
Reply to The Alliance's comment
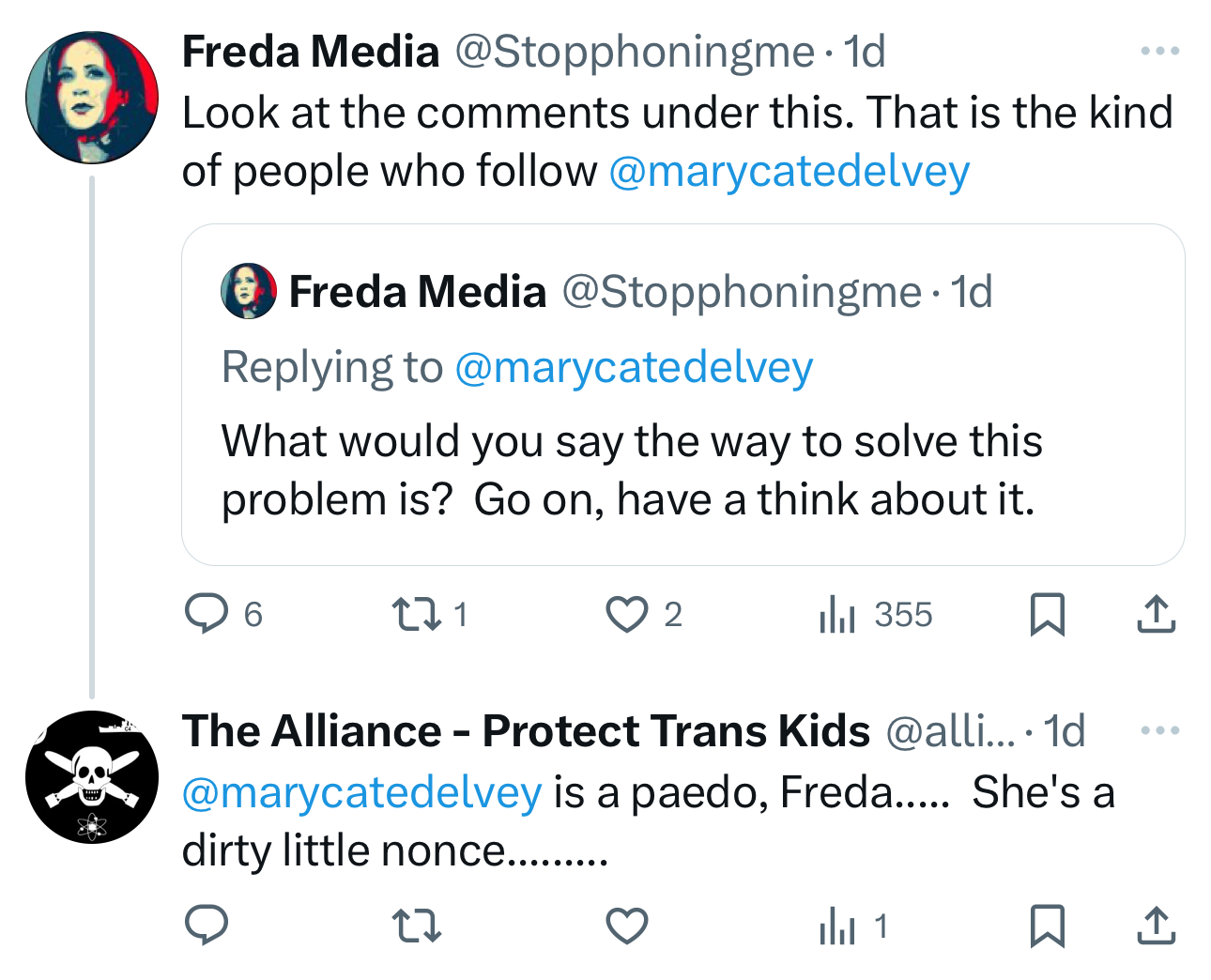pos(207,926)
